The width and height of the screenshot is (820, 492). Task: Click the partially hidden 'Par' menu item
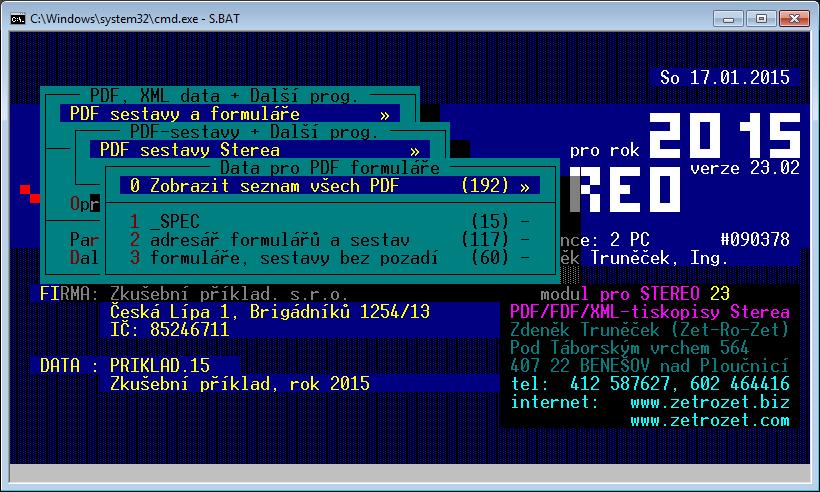click(x=84, y=239)
